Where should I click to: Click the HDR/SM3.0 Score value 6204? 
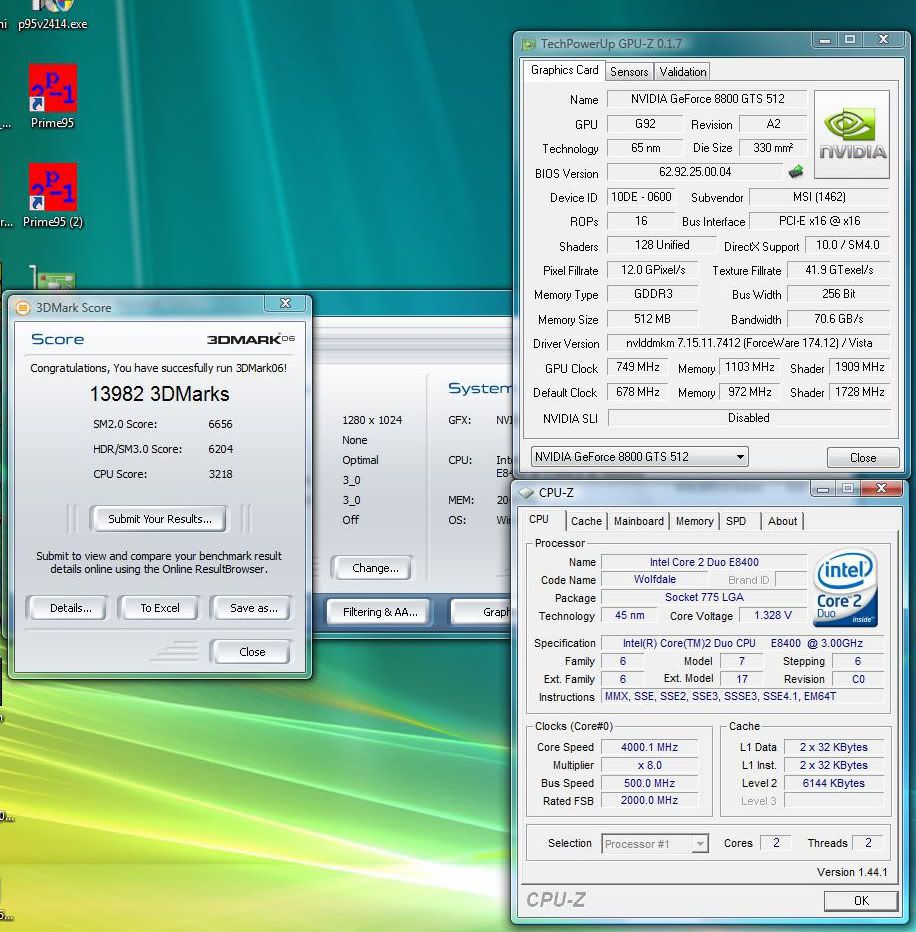[220, 449]
